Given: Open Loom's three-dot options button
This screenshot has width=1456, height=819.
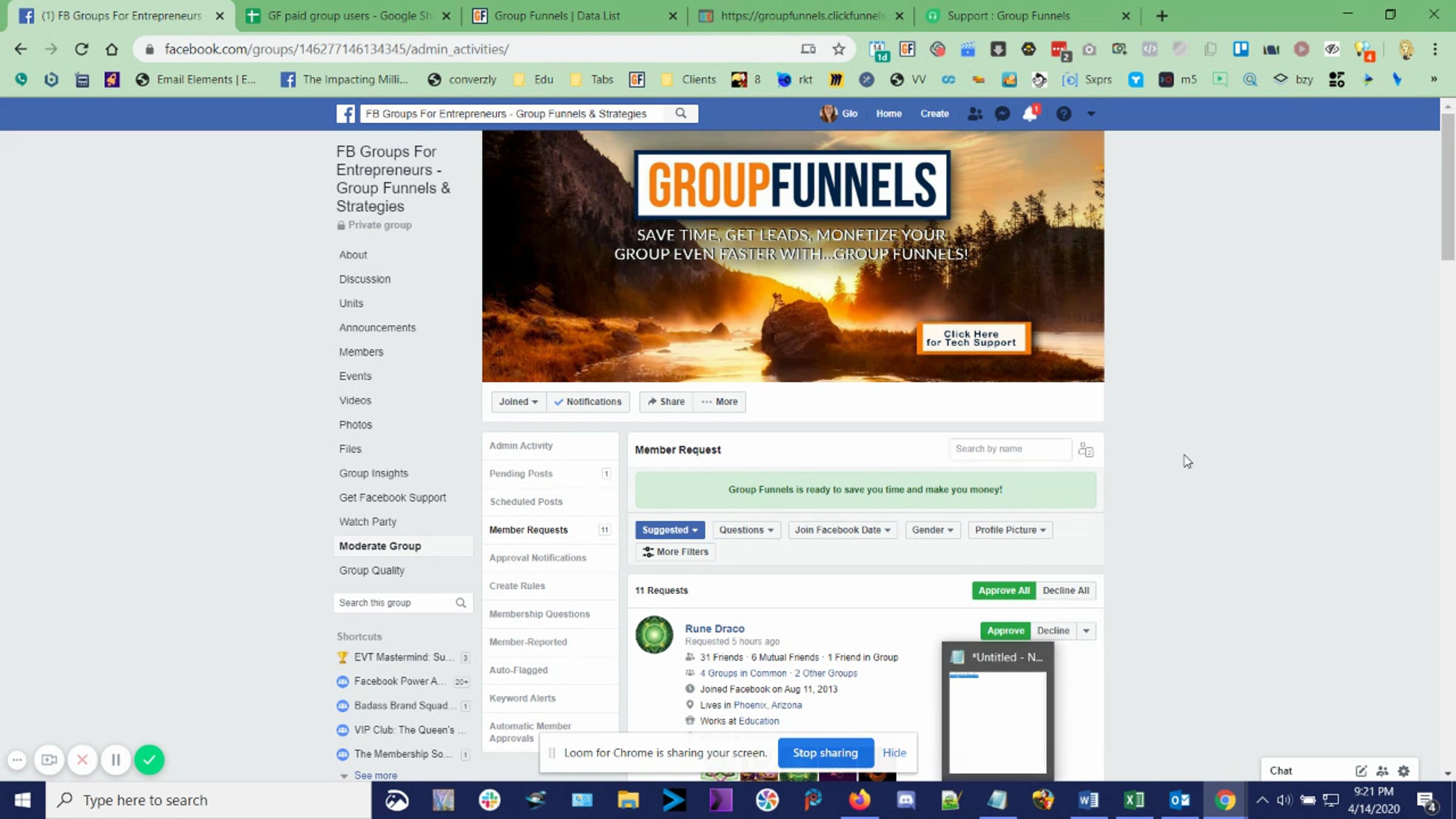Looking at the screenshot, I should click(17, 760).
